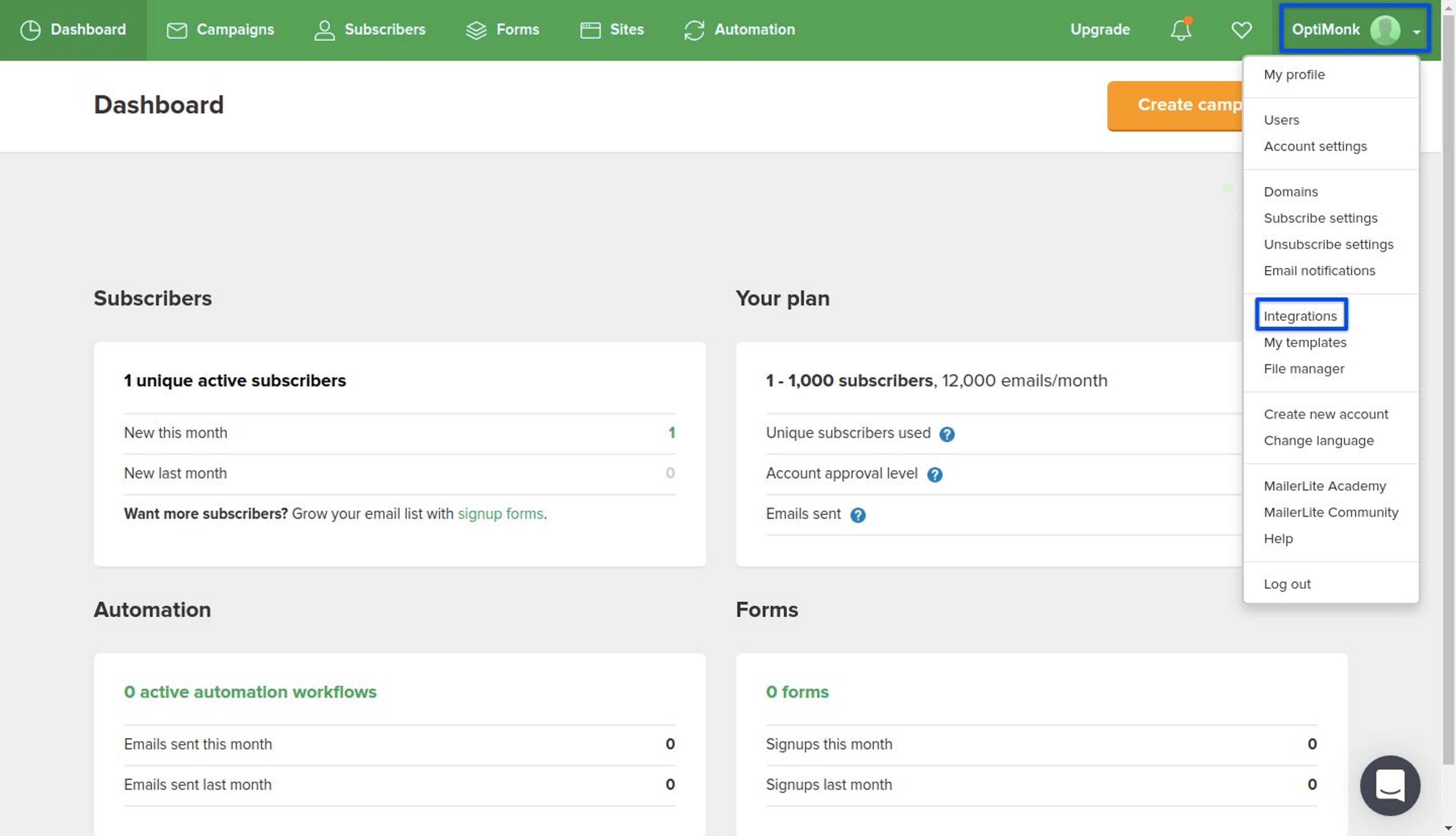
Task: Open My templates
Action: (x=1304, y=343)
